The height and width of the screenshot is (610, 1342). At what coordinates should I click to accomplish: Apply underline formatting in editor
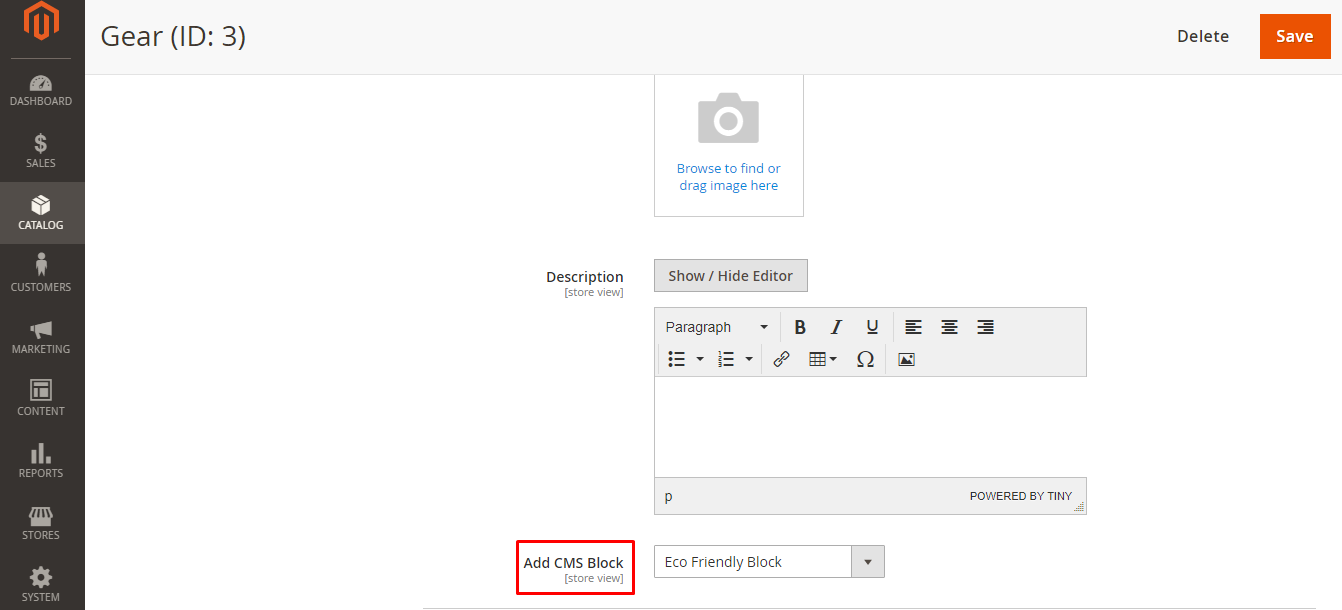872,327
